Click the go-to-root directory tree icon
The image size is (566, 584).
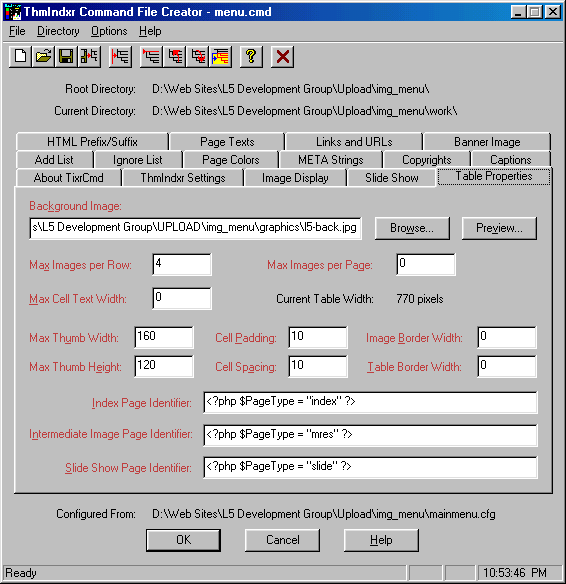click(151, 57)
